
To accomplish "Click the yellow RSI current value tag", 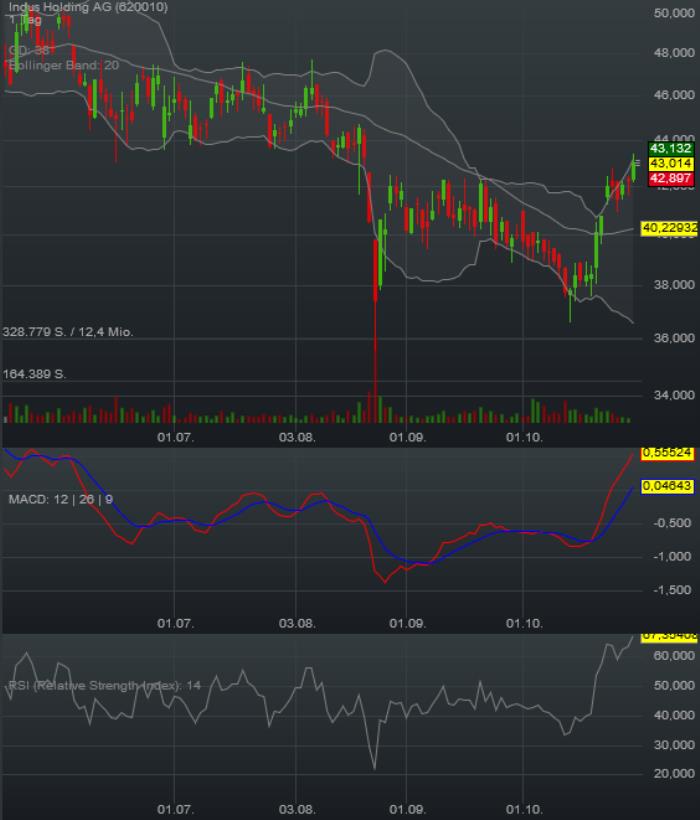I will [667, 636].
